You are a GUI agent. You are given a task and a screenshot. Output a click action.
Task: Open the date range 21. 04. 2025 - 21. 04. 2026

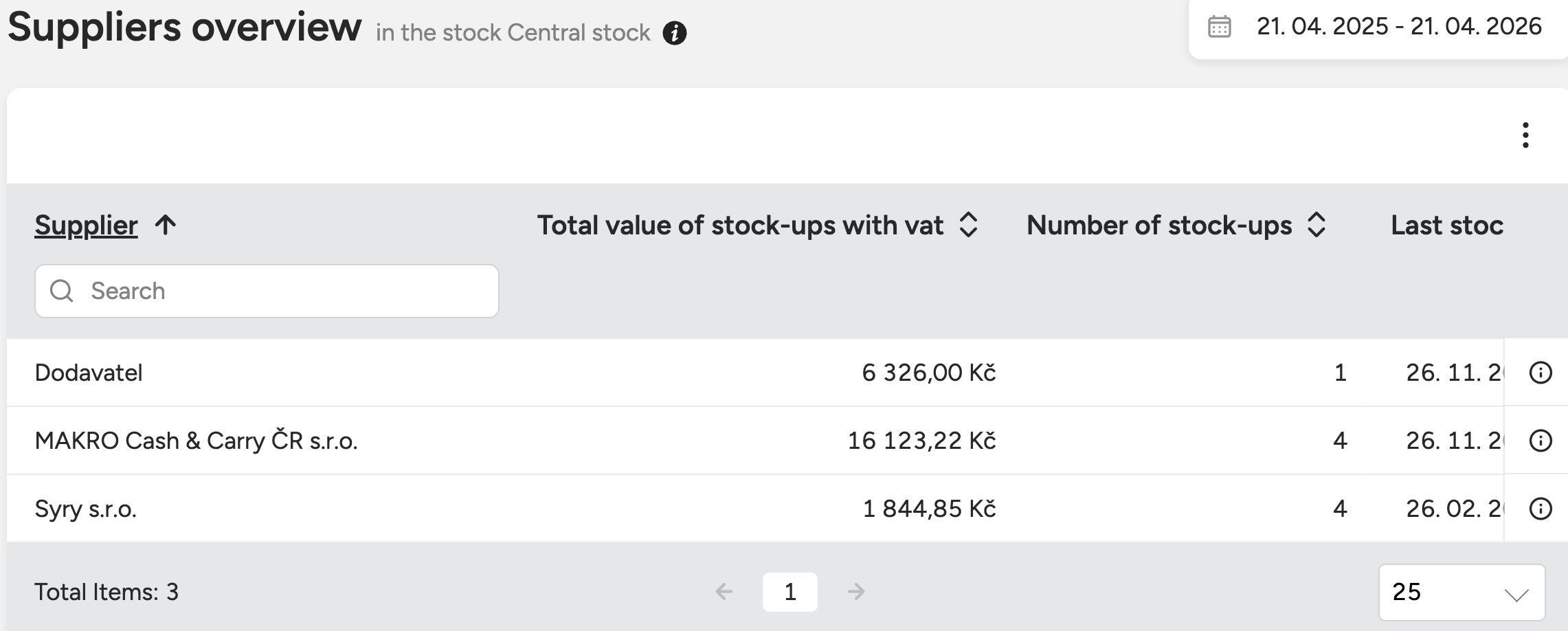point(1399,27)
